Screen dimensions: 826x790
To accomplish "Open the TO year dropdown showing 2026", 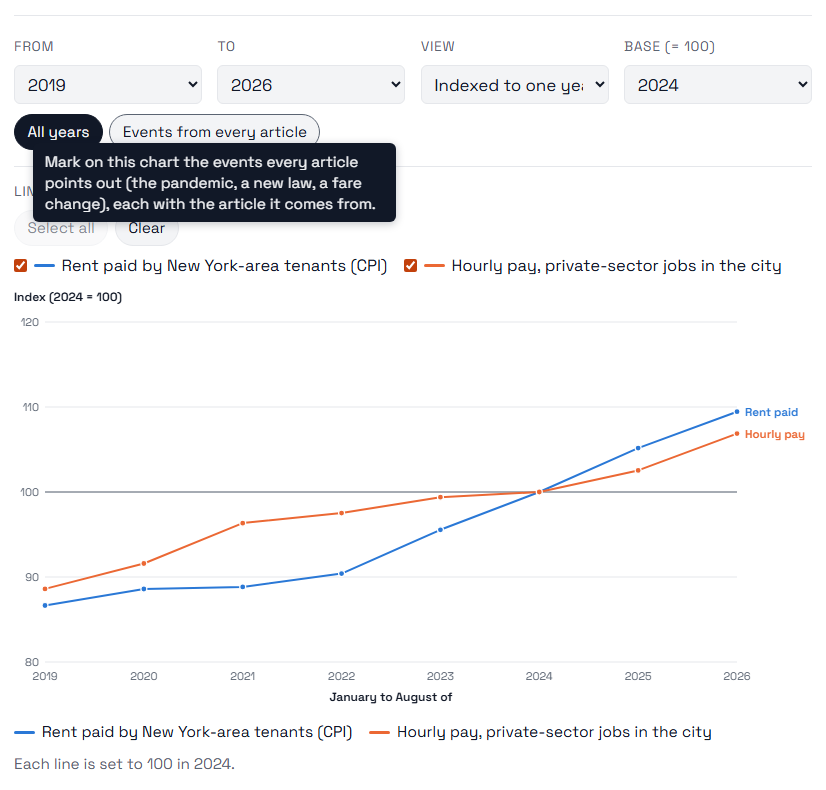I will (311, 85).
